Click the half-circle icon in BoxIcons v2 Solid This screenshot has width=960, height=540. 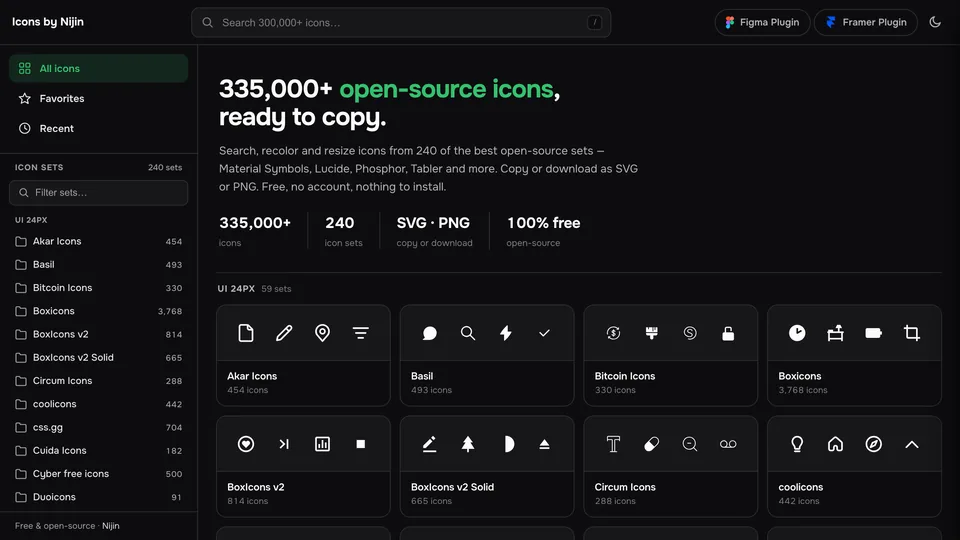tap(509, 444)
